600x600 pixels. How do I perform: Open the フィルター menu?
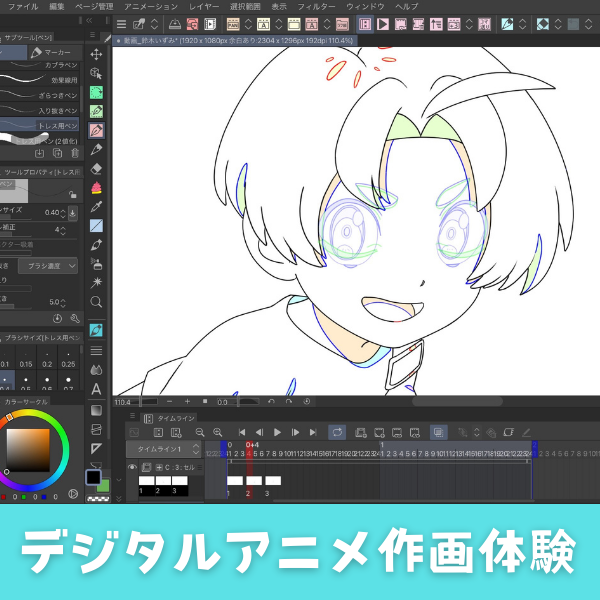[x=316, y=6]
